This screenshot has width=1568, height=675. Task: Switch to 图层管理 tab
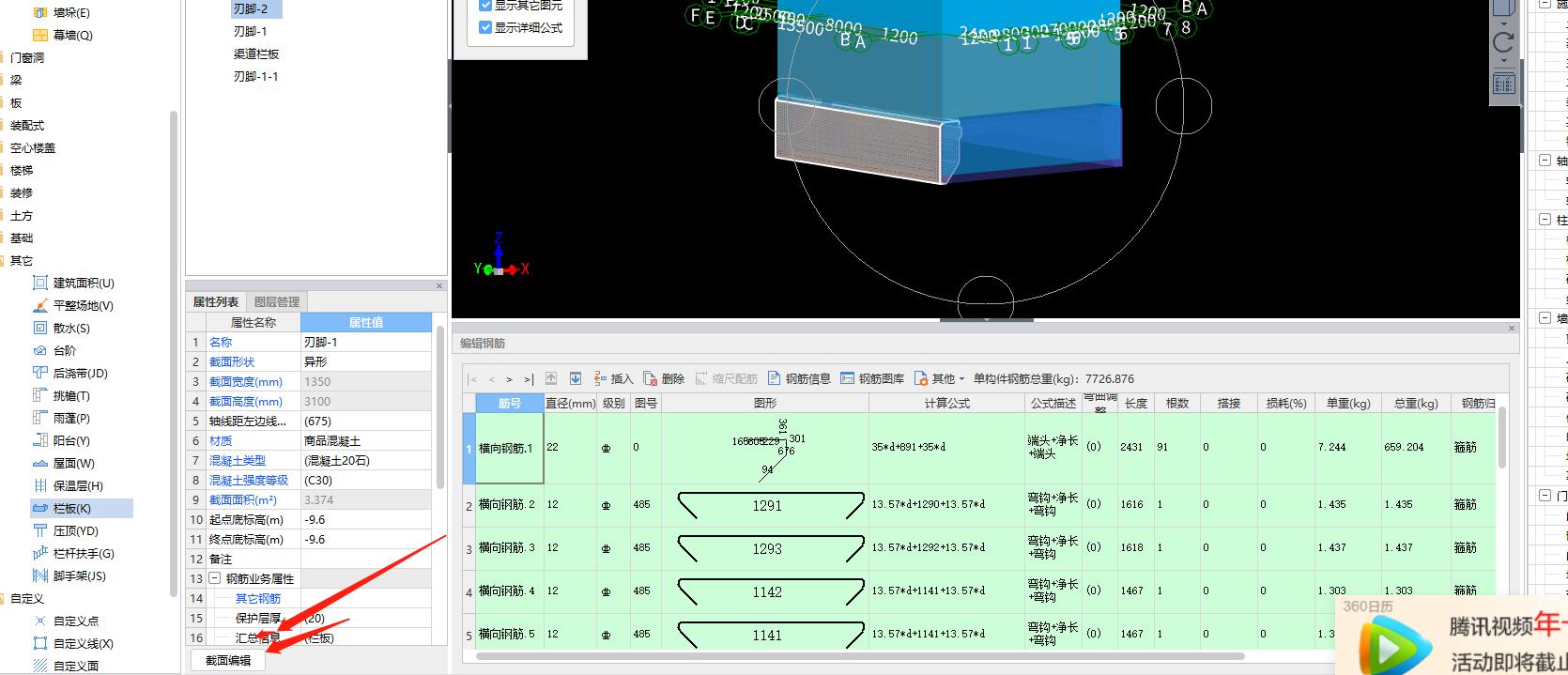[277, 301]
